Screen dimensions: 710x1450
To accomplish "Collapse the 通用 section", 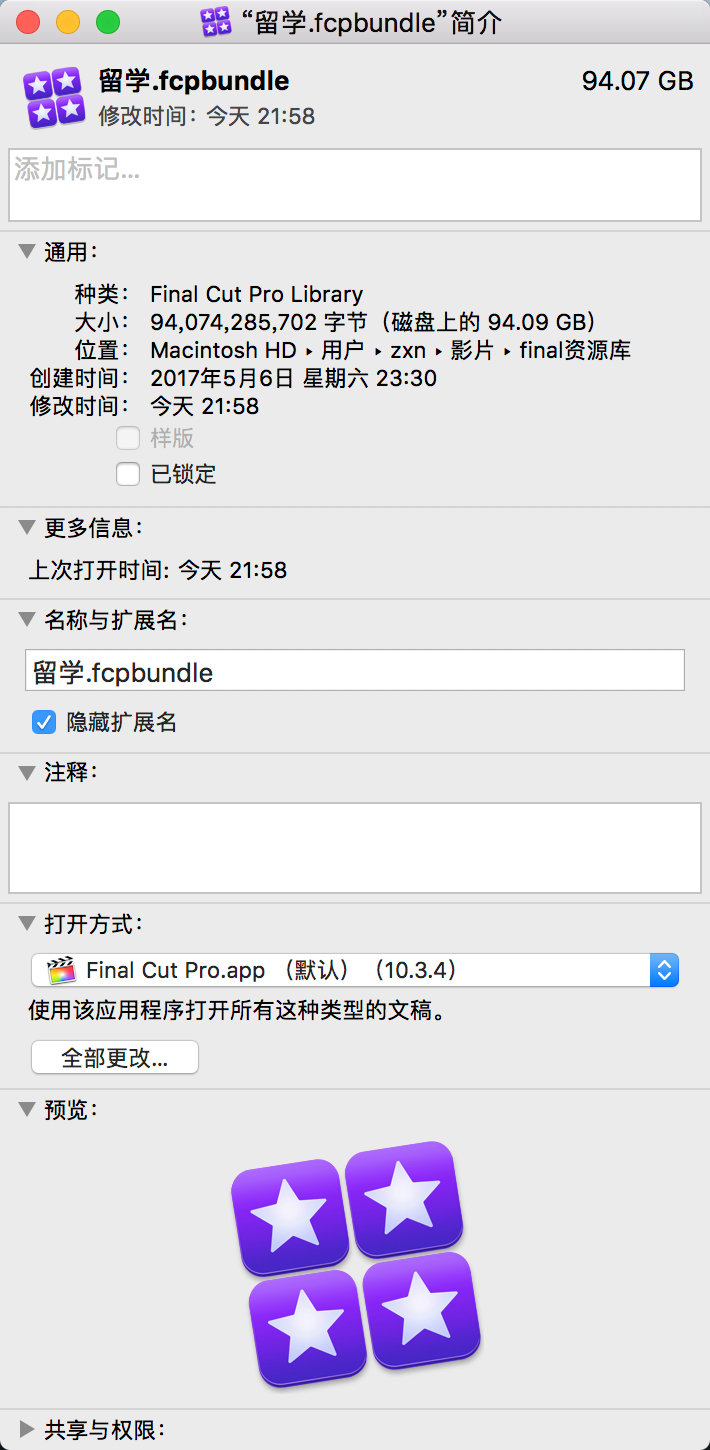I will click(x=27, y=252).
